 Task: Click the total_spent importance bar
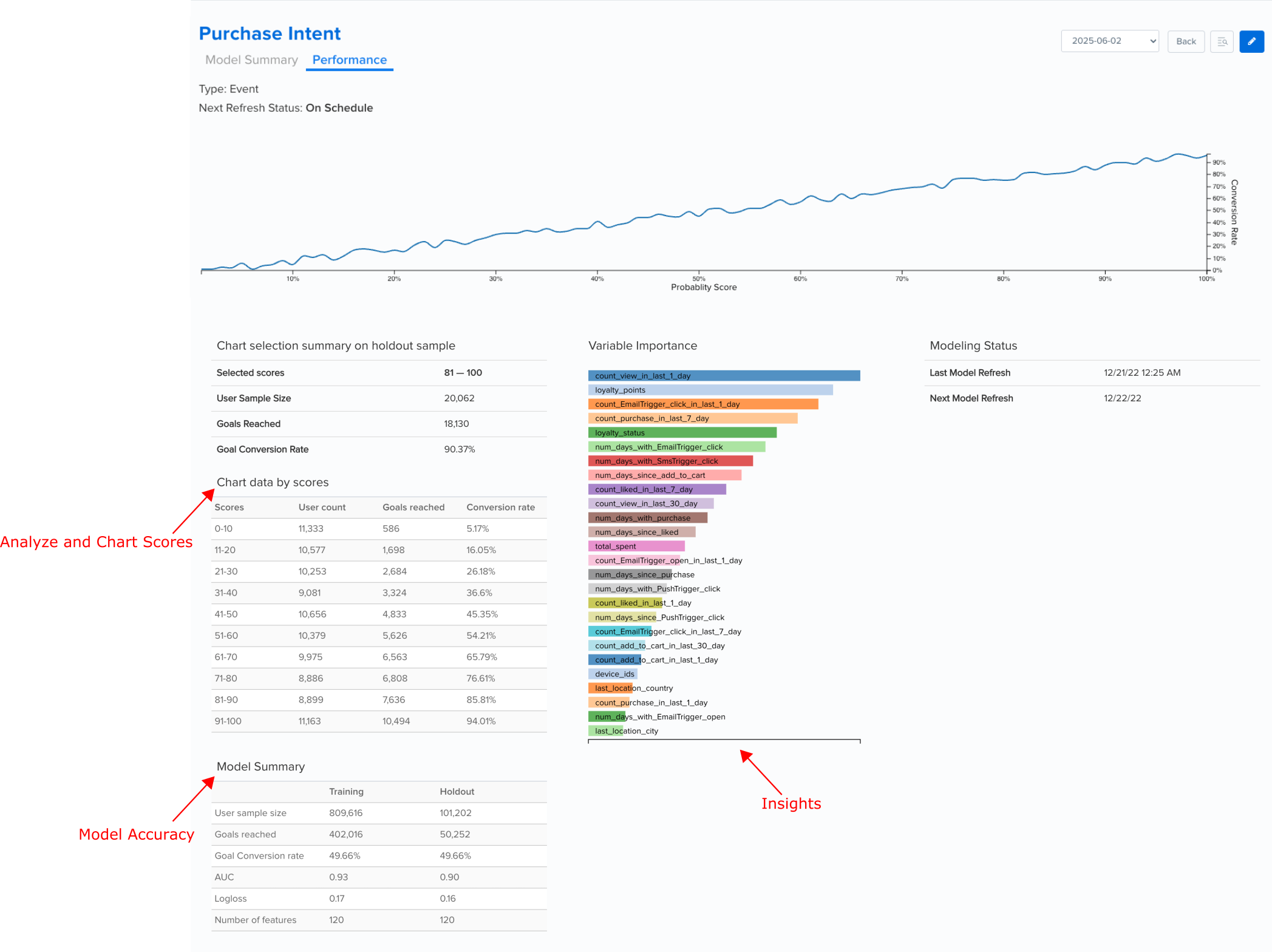[x=636, y=546]
